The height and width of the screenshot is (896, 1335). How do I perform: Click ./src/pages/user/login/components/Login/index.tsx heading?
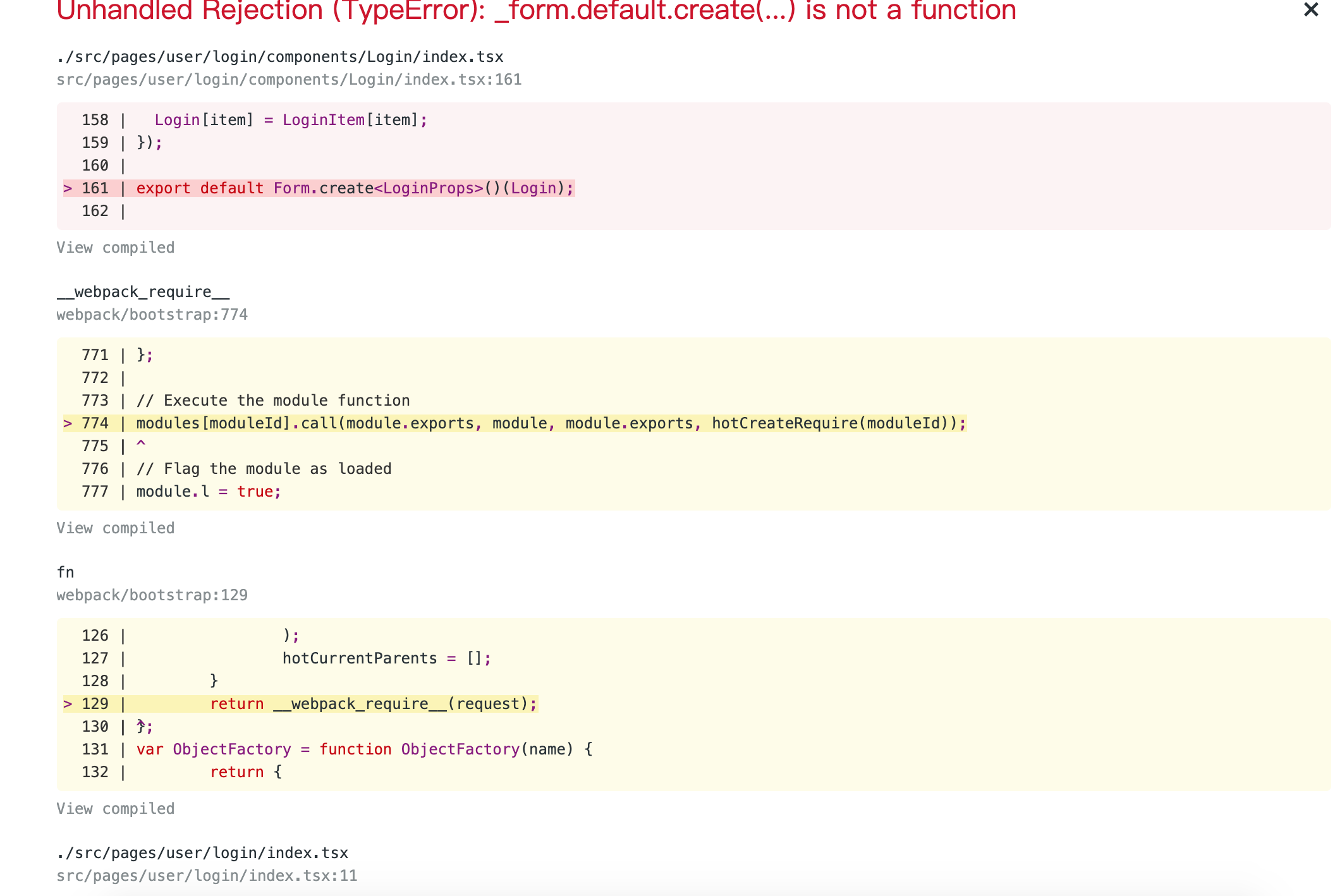tap(279, 57)
